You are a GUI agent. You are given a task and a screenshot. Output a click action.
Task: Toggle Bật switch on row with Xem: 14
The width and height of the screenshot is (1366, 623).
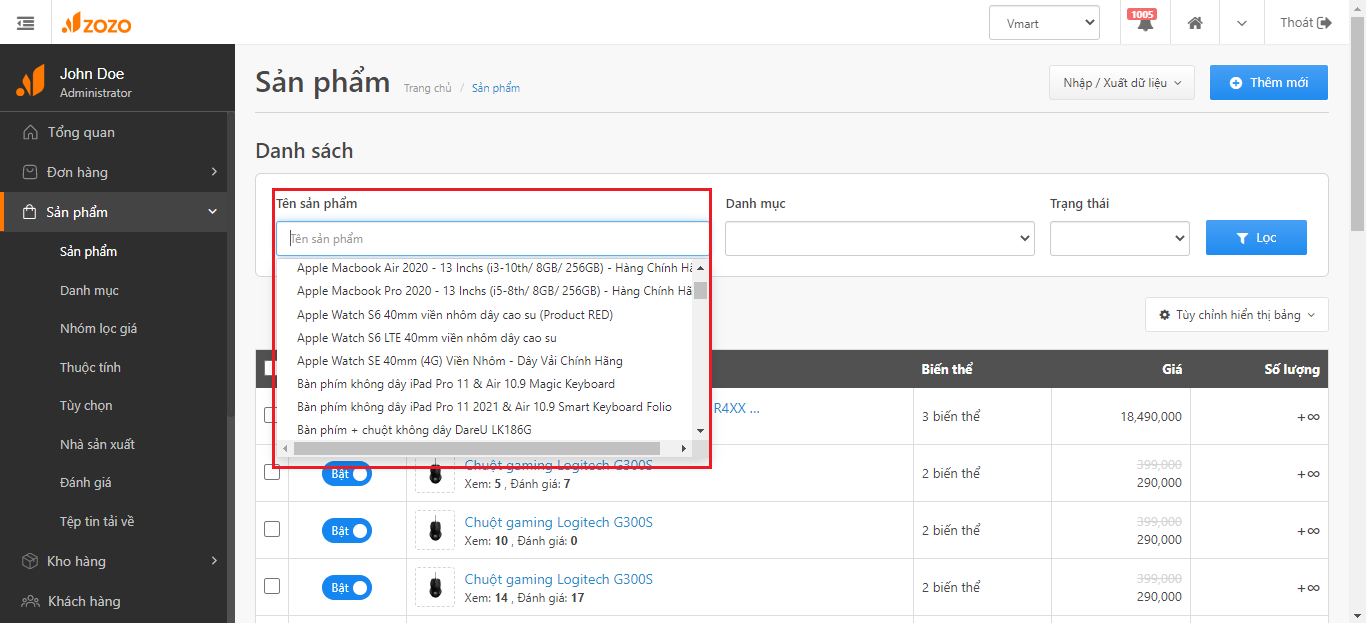pos(346,588)
